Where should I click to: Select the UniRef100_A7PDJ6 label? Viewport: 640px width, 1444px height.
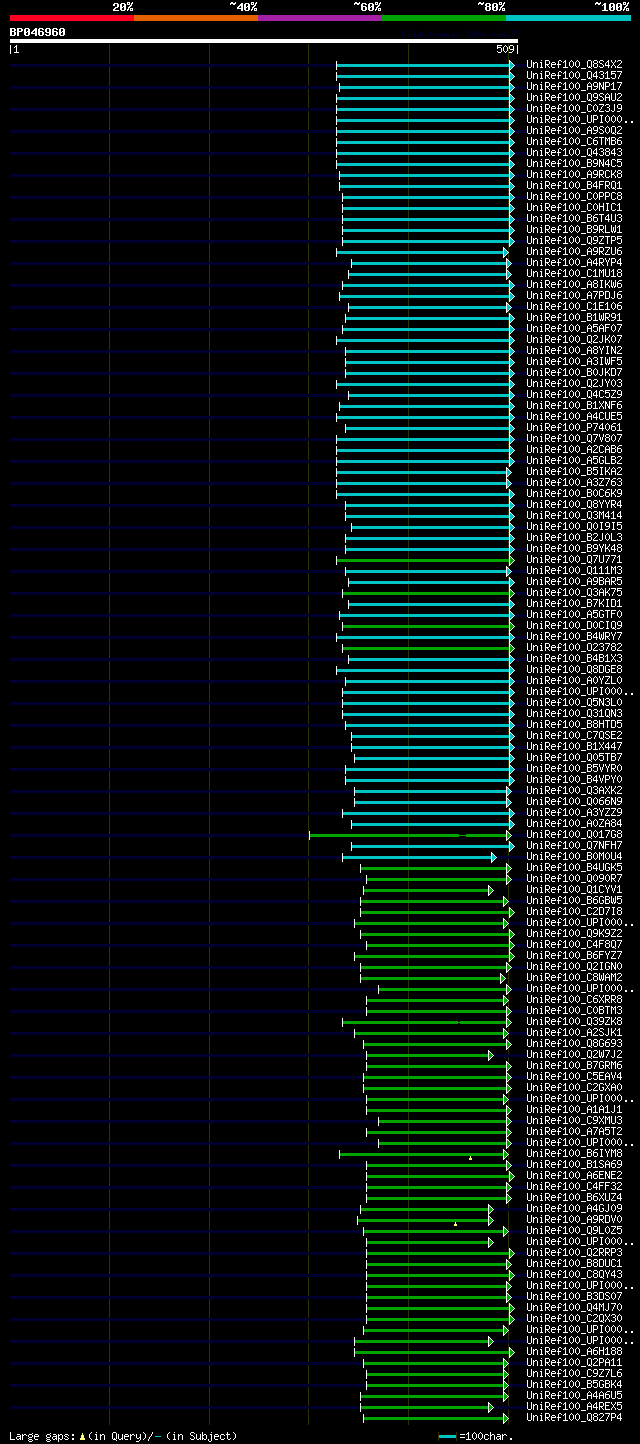575,295
